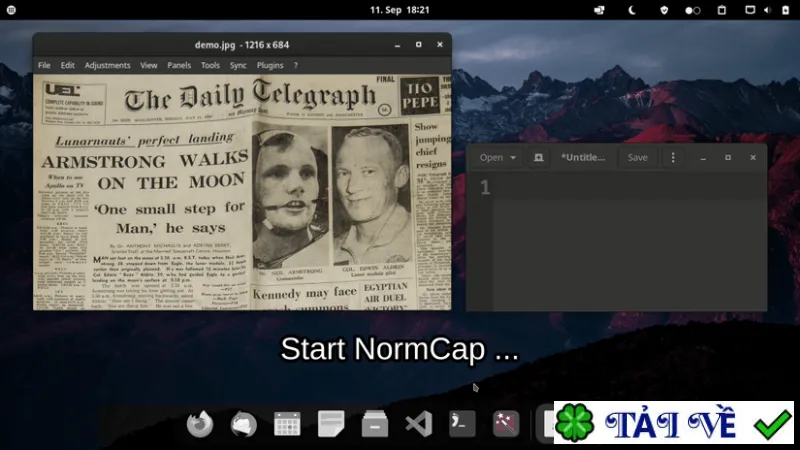Image resolution: width=800 pixels, height=450 pixels.
Task: Open the notes app in dock
Action: 331,424
